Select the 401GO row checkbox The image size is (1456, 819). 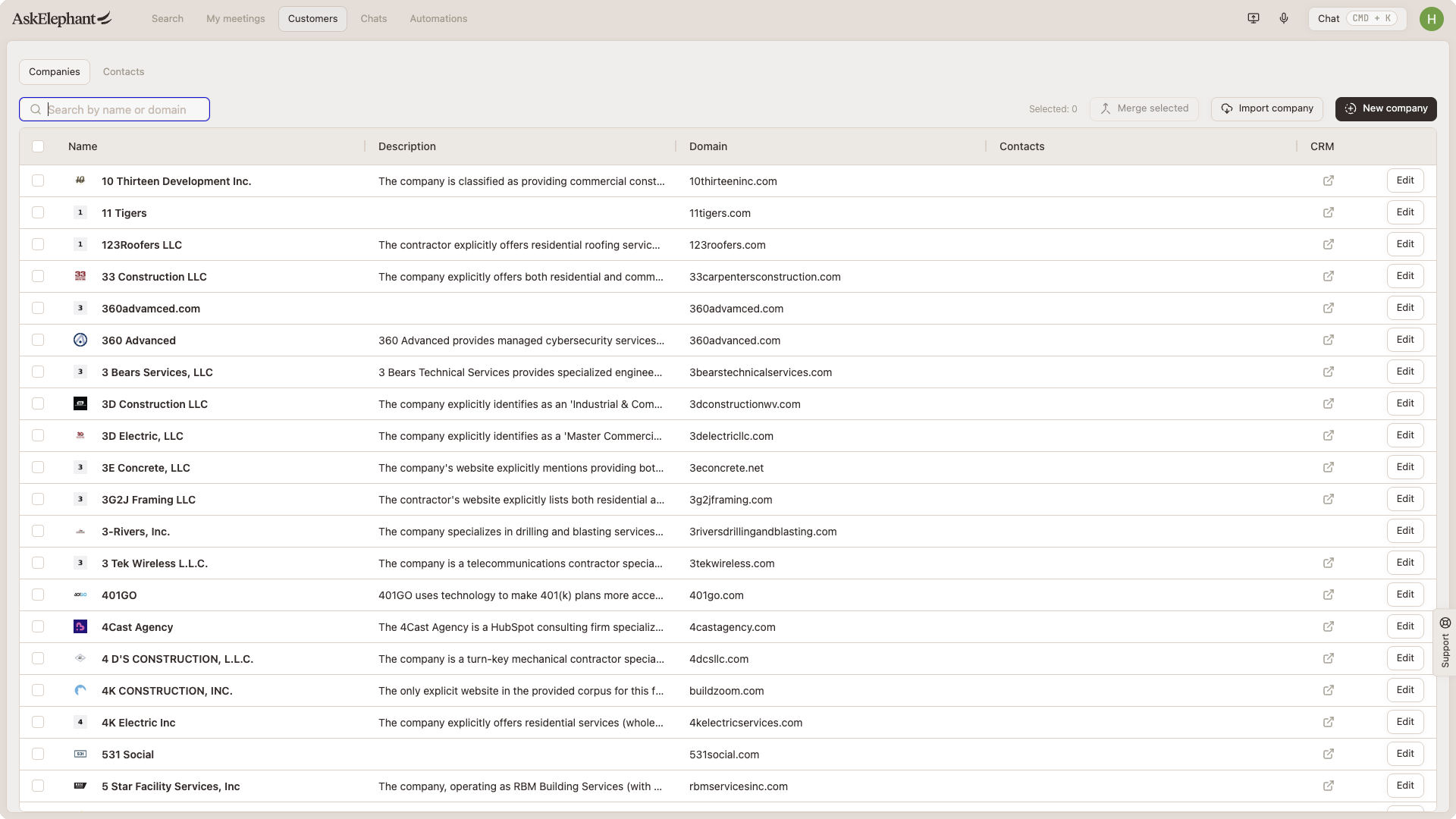tap(38, 595)
